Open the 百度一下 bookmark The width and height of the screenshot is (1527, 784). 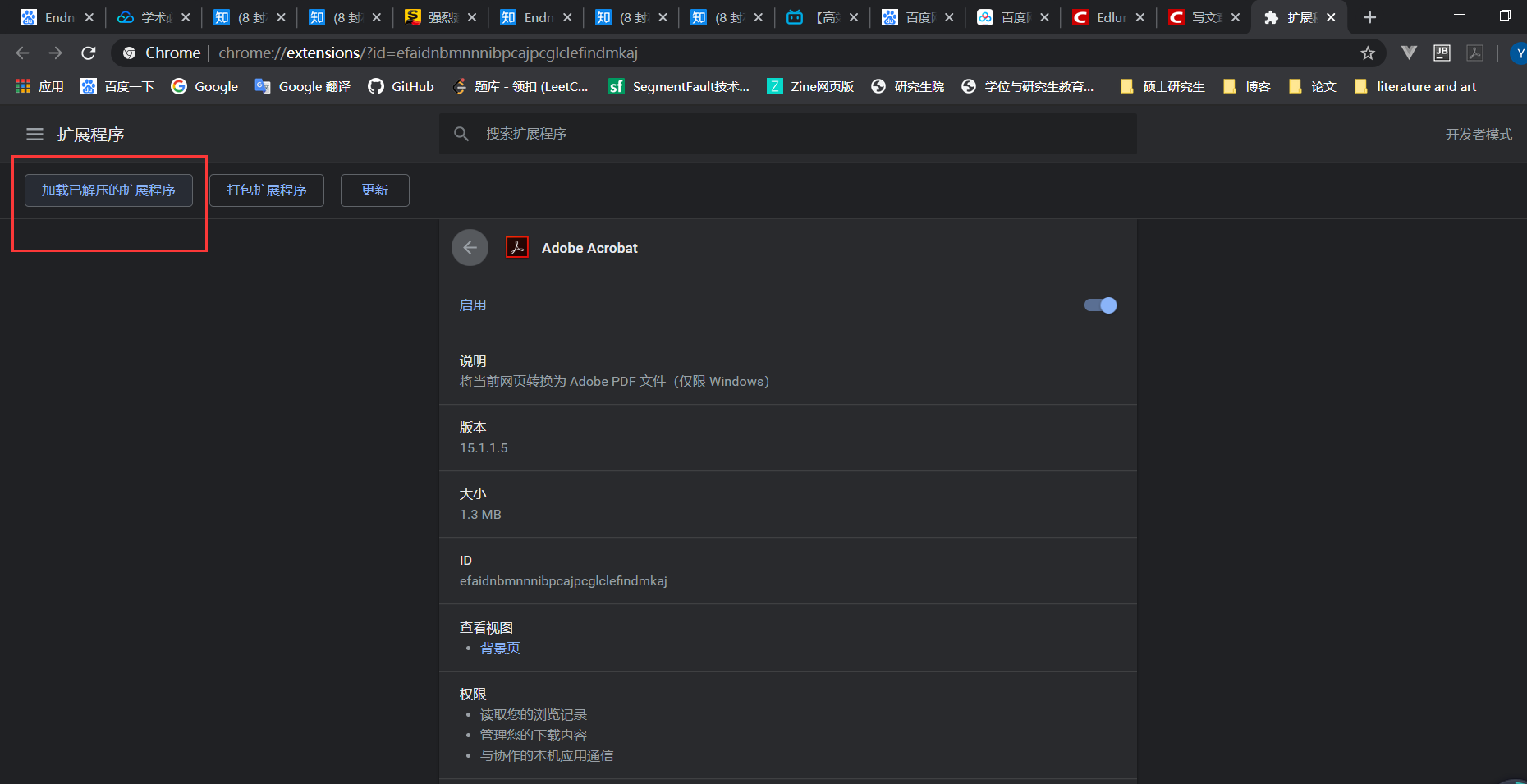tap(117, 86)
